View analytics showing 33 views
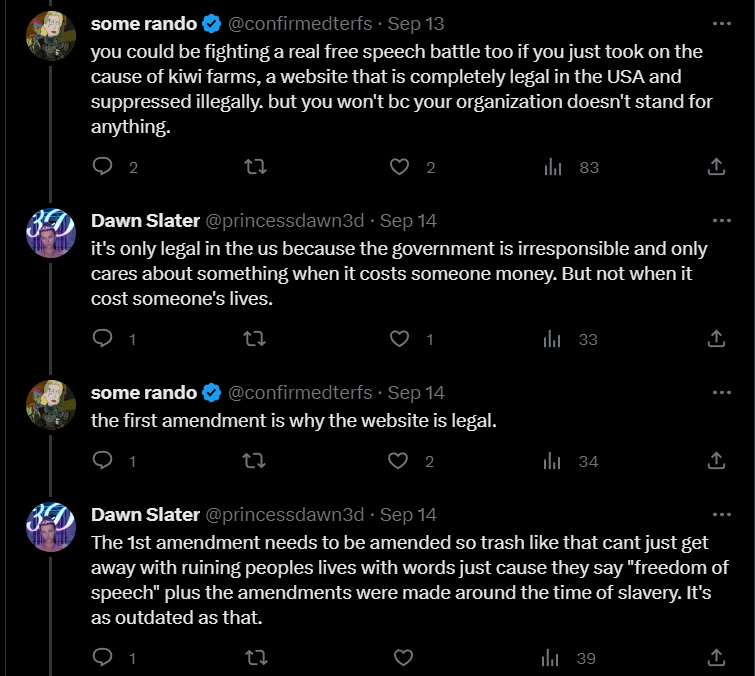Screen dimensions: 755x676 [x=570, y=339]
